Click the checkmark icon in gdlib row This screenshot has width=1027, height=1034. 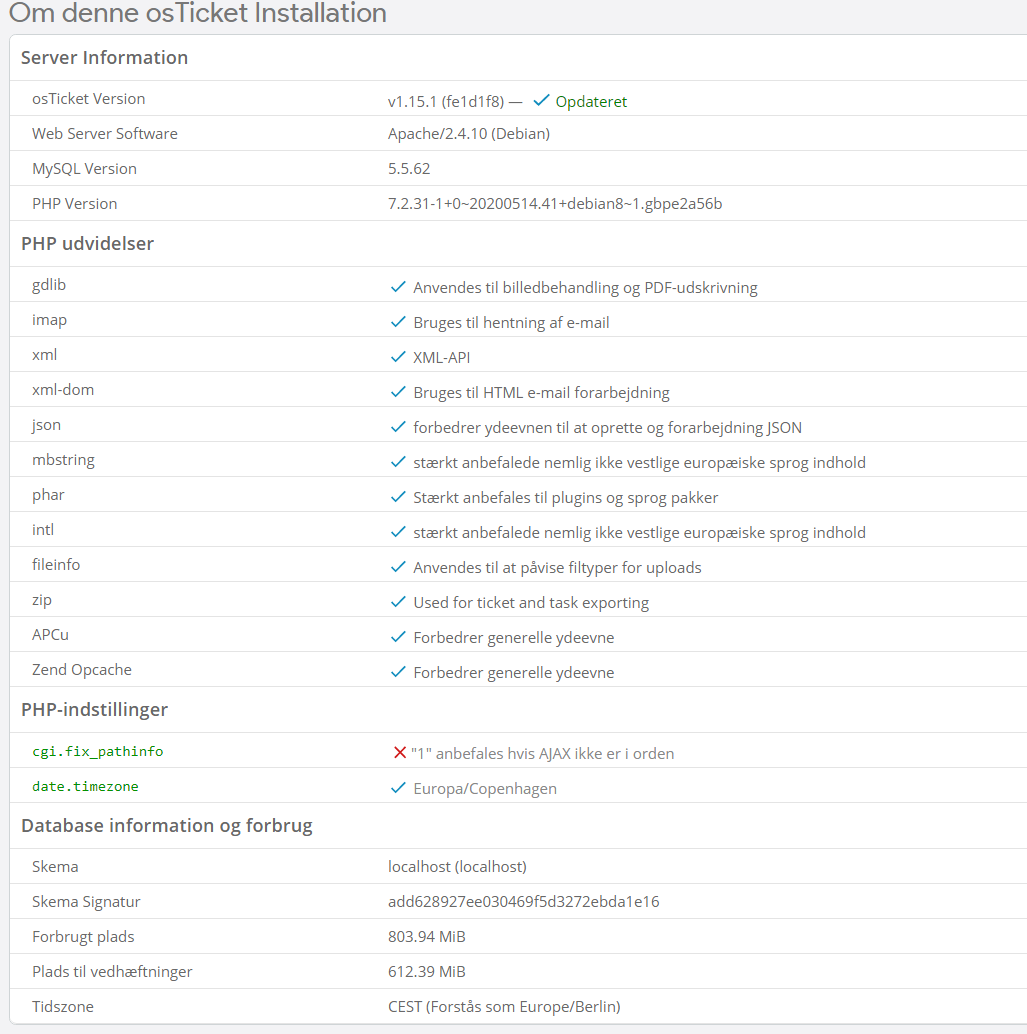tap(398, 287)
